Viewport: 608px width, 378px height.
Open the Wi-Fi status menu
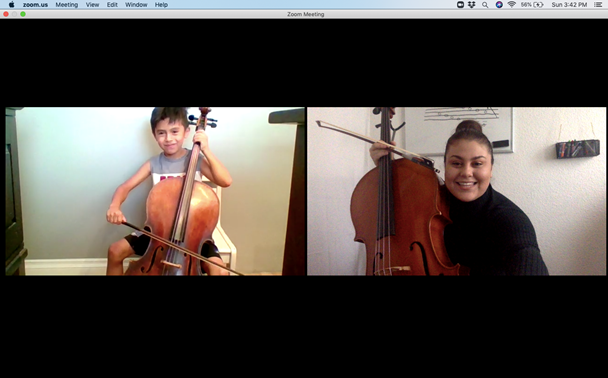(512, 5)
